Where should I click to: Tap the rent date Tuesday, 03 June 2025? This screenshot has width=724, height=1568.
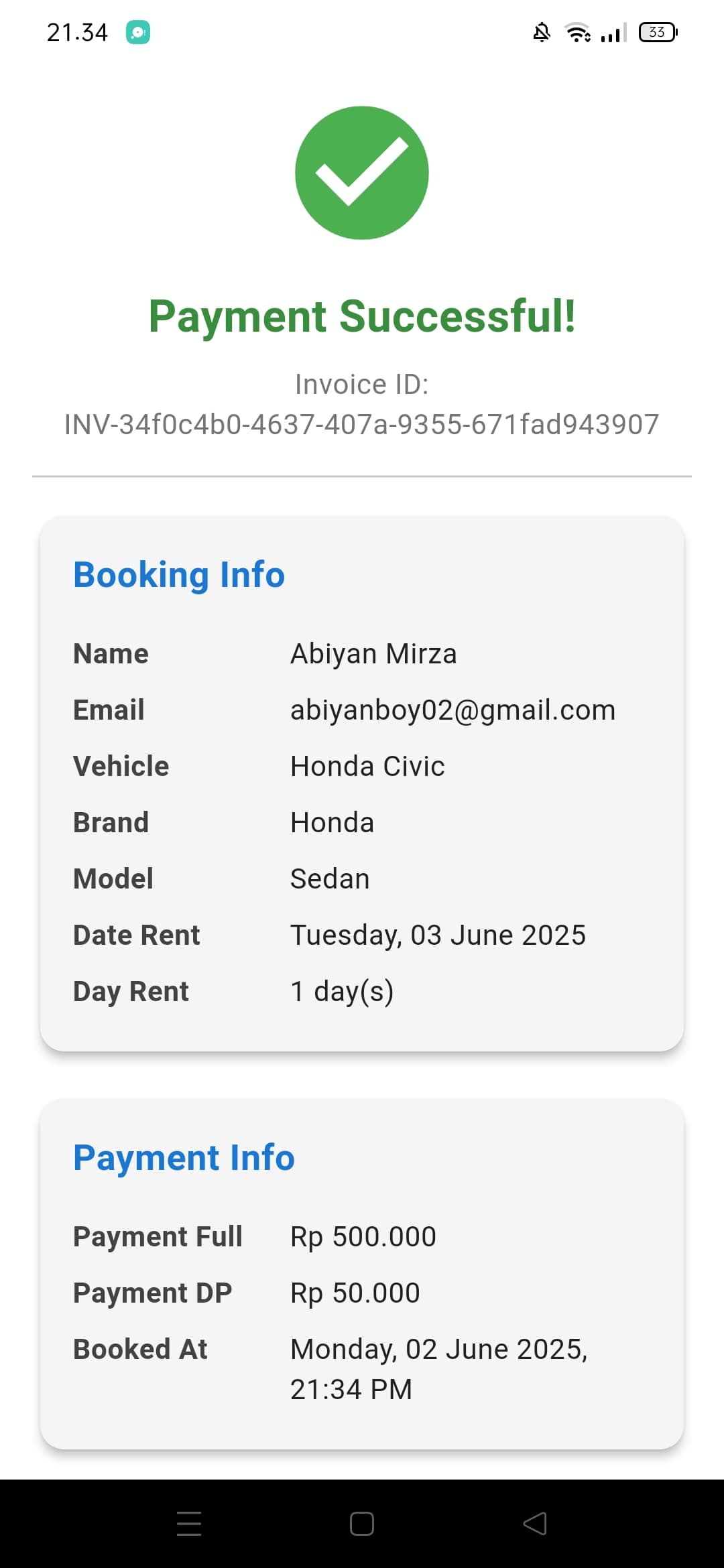438,935
